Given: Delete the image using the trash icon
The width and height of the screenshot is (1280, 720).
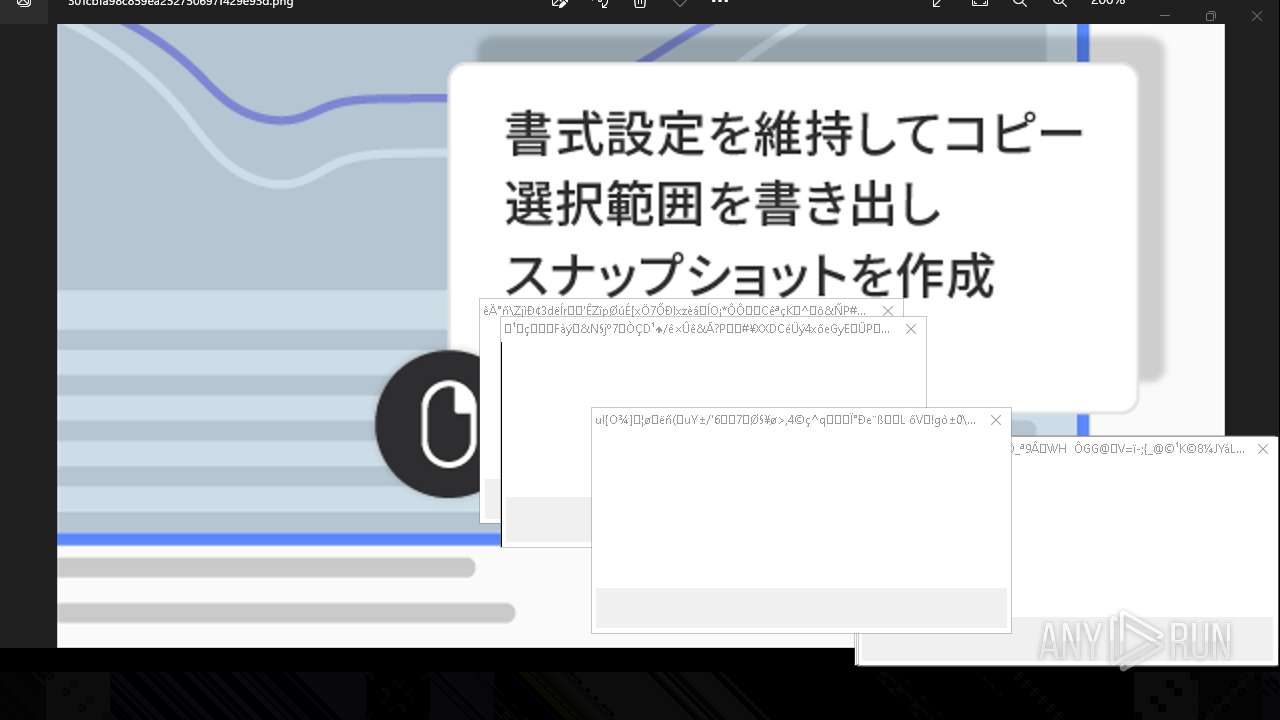Looking at the screenshot, I should click(x=640, y=3).
